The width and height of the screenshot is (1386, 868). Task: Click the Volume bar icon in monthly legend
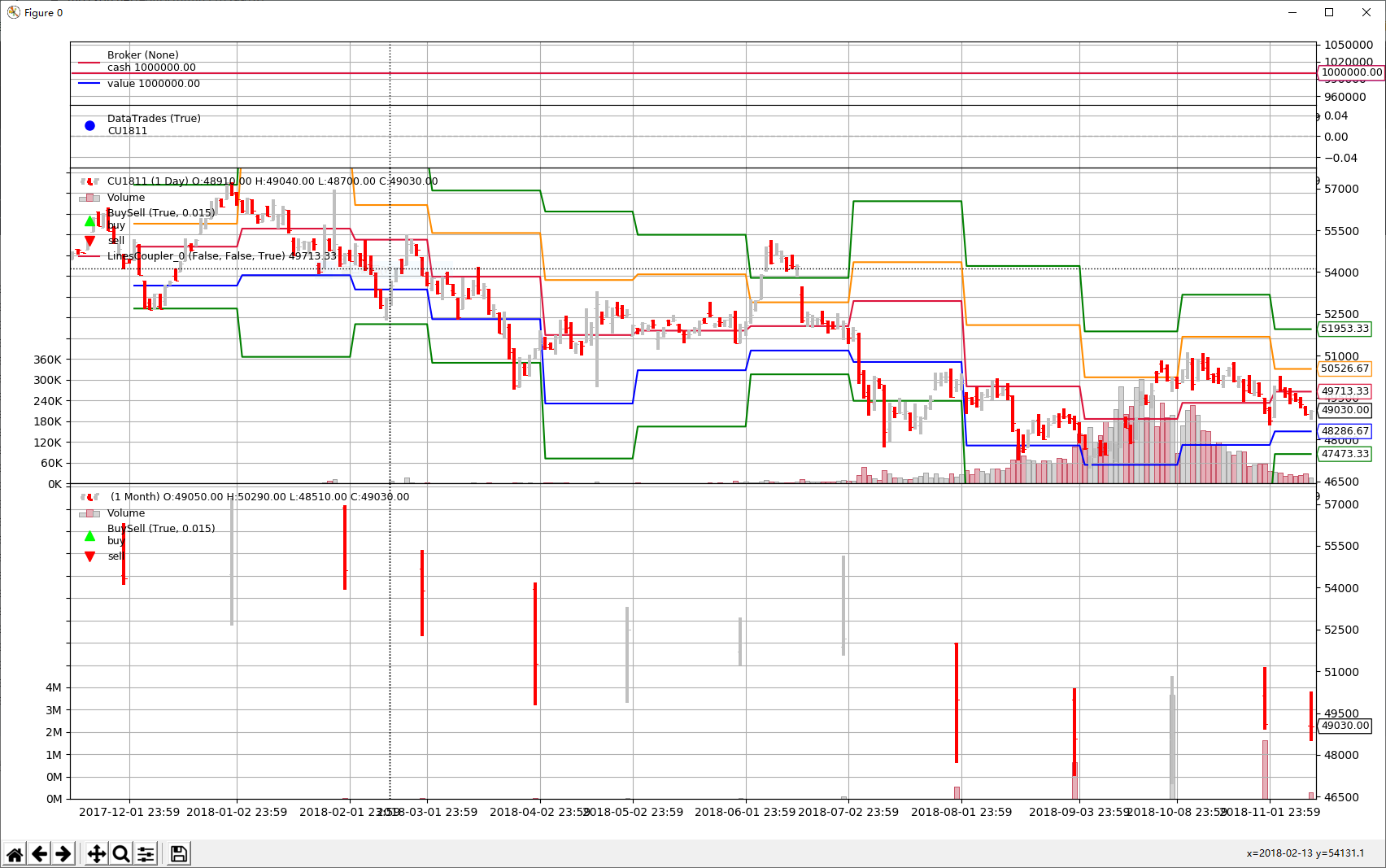pyautogui.click(x=89, y=513)
